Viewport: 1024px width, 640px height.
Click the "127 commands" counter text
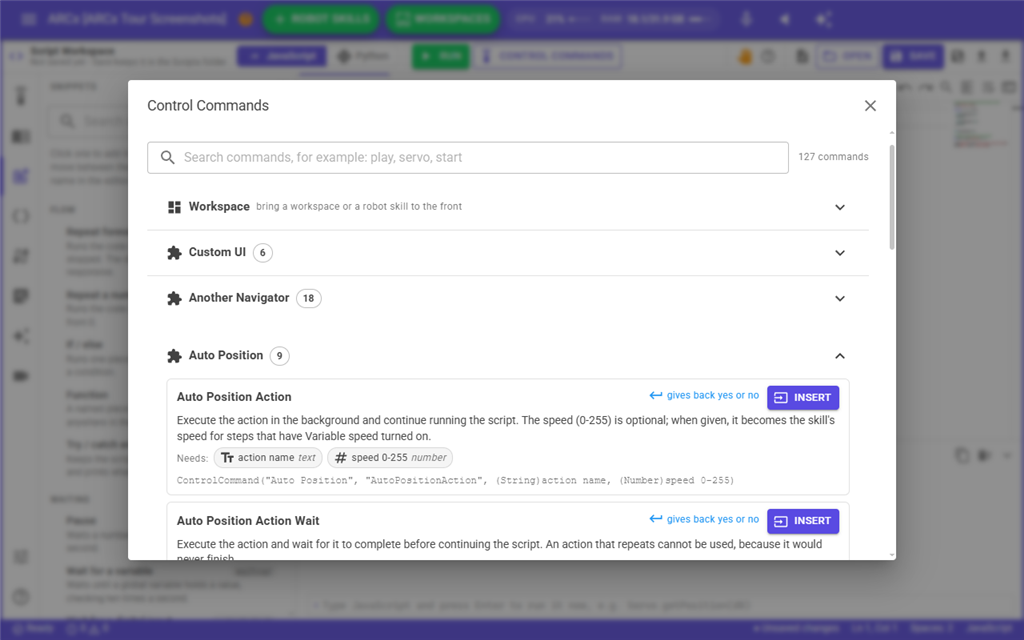click(x=833, y=157)
